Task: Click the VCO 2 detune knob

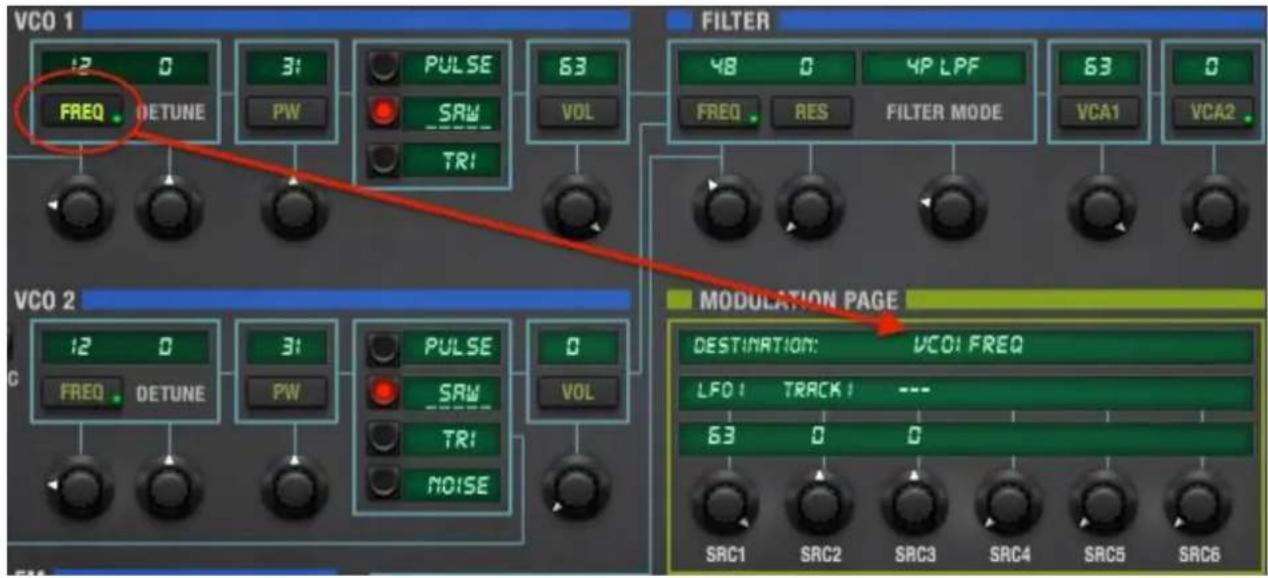Action: pos(169,490)
